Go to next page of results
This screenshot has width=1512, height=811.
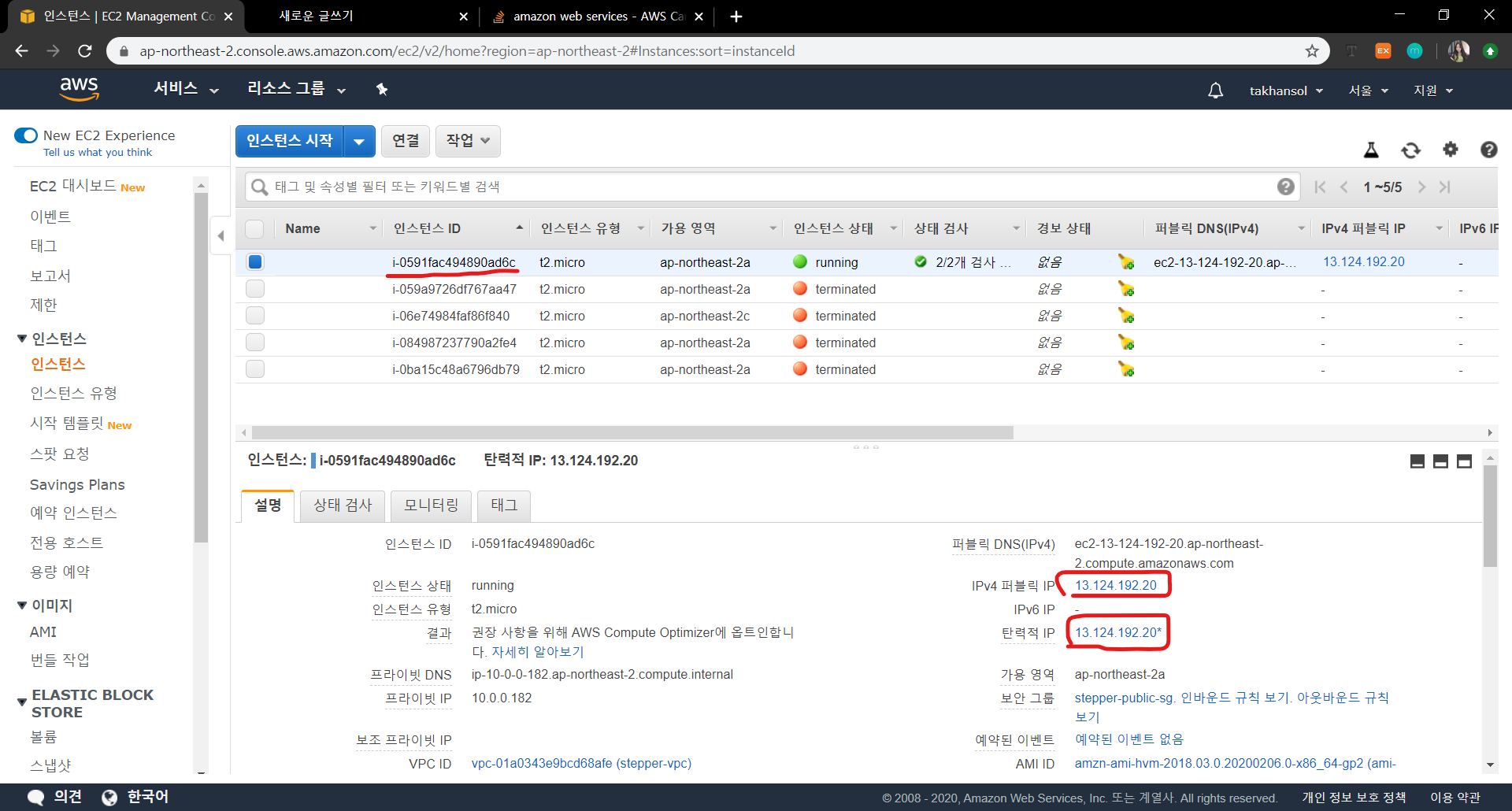coord(1421,187)
